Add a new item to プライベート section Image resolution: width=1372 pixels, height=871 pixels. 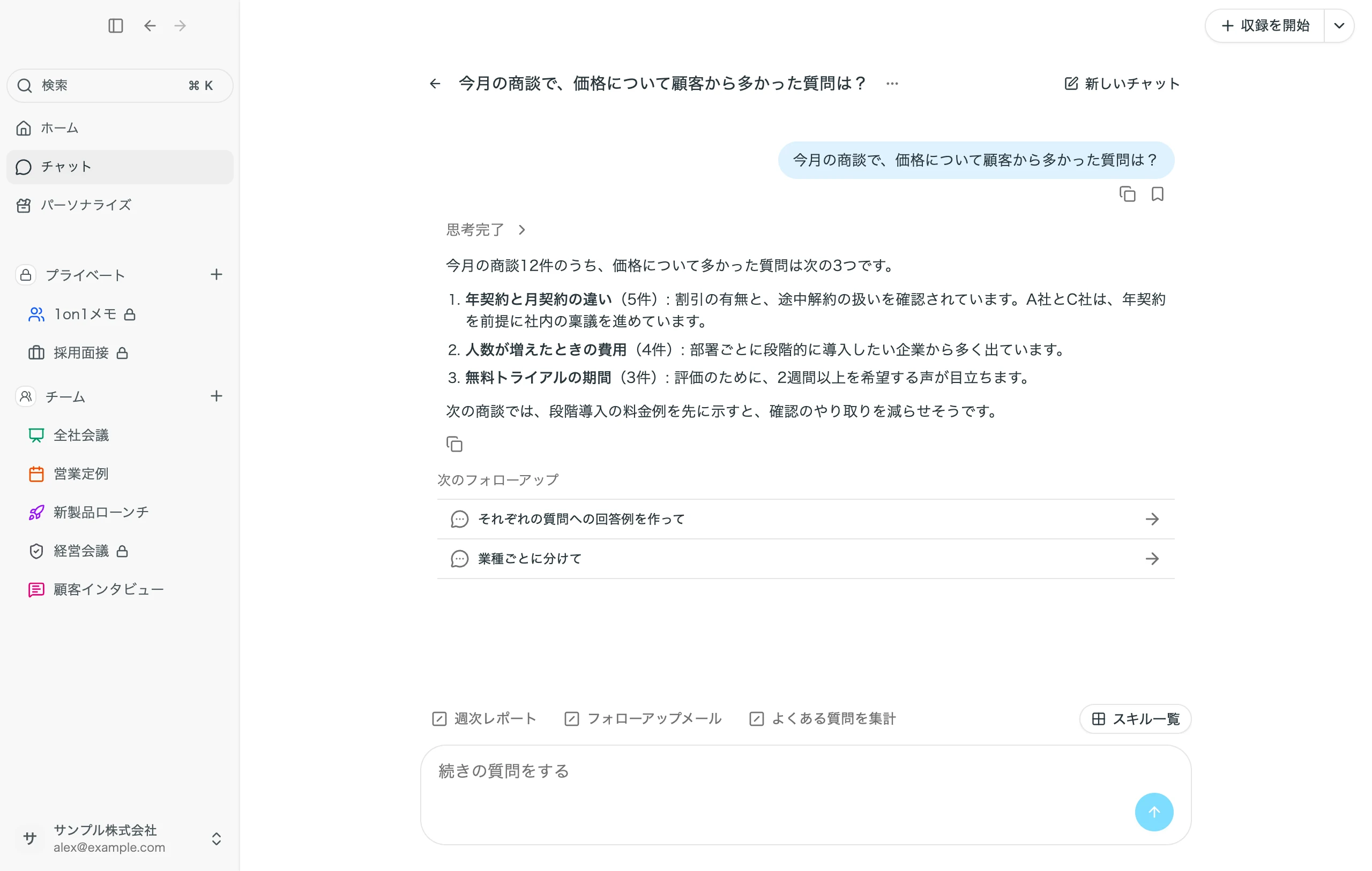tap(217, 275)
